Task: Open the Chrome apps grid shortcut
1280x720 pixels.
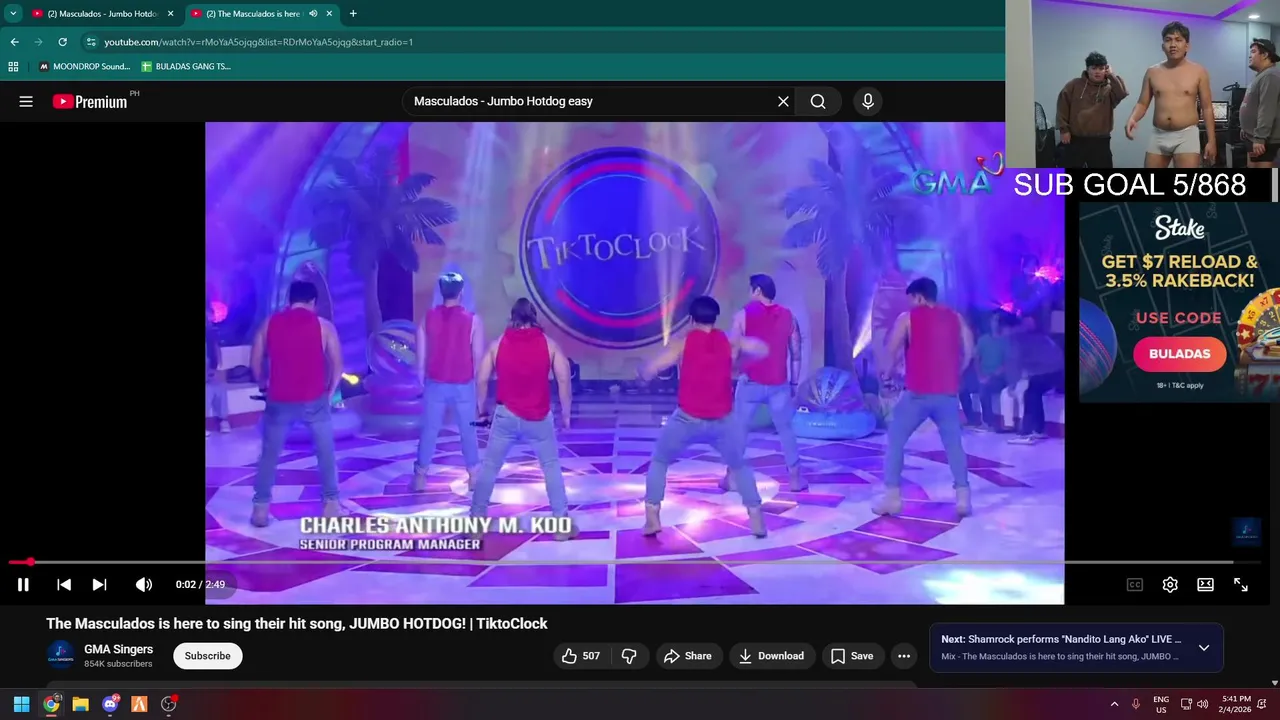Action: tap(13, 67)
